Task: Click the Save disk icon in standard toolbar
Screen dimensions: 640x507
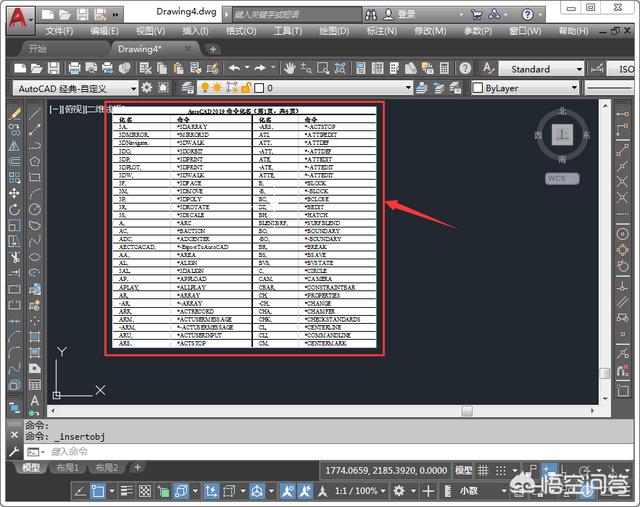Action: point(53,68)
